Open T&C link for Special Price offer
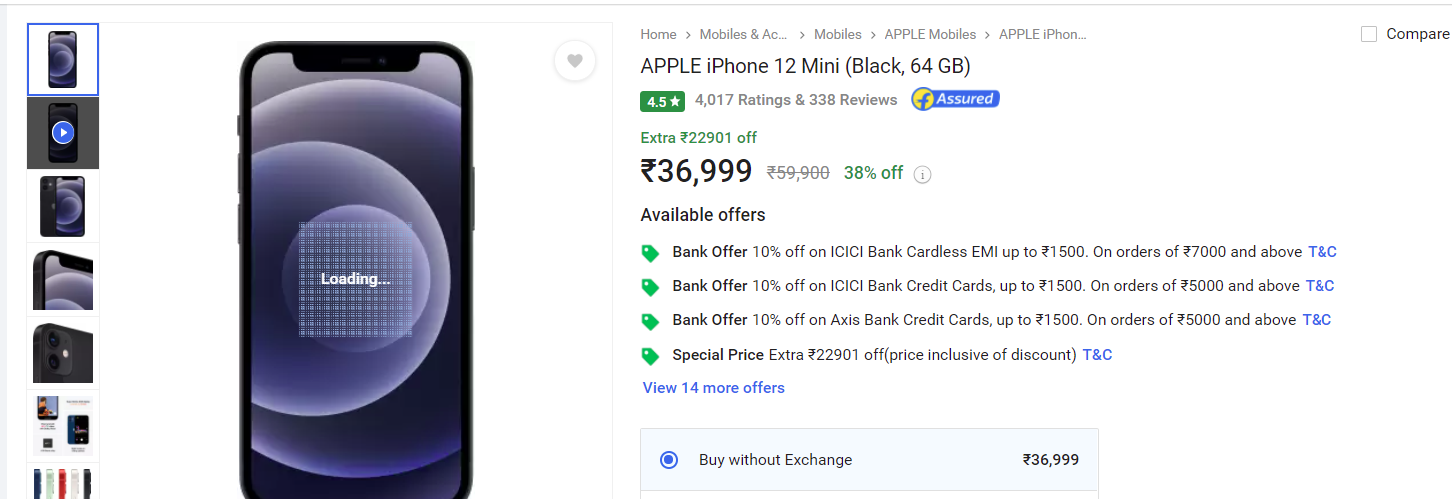The height and width of the screenshot is (499, 1452). [1097, 355]
